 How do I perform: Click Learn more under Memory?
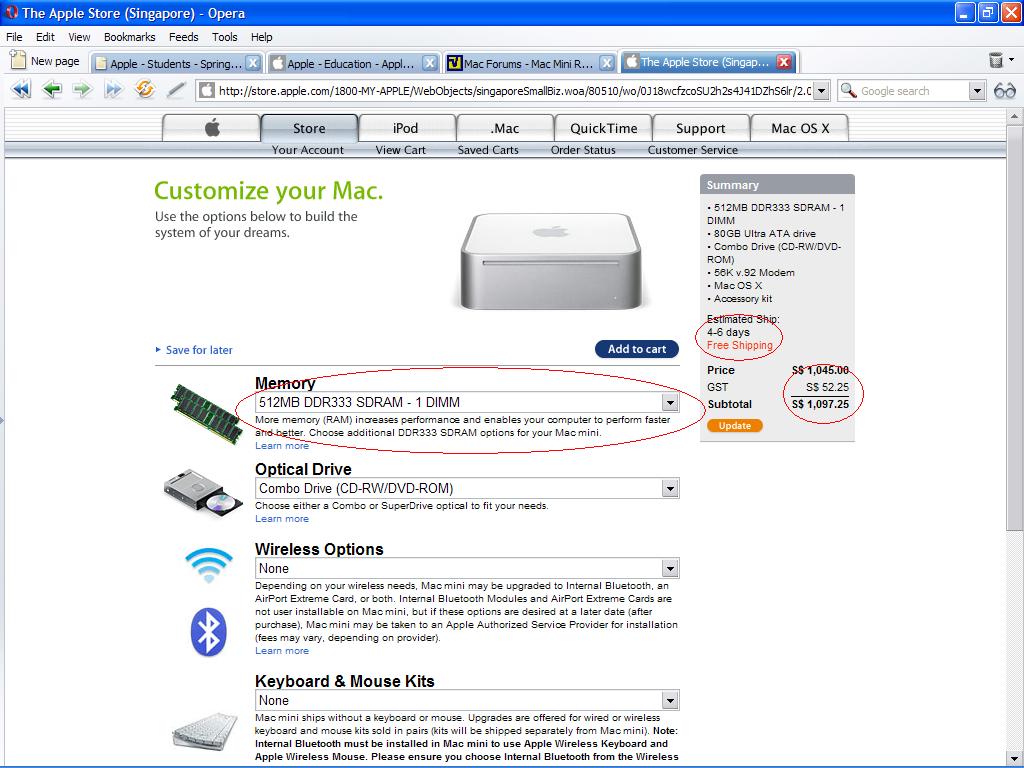(x=282, y=445)
